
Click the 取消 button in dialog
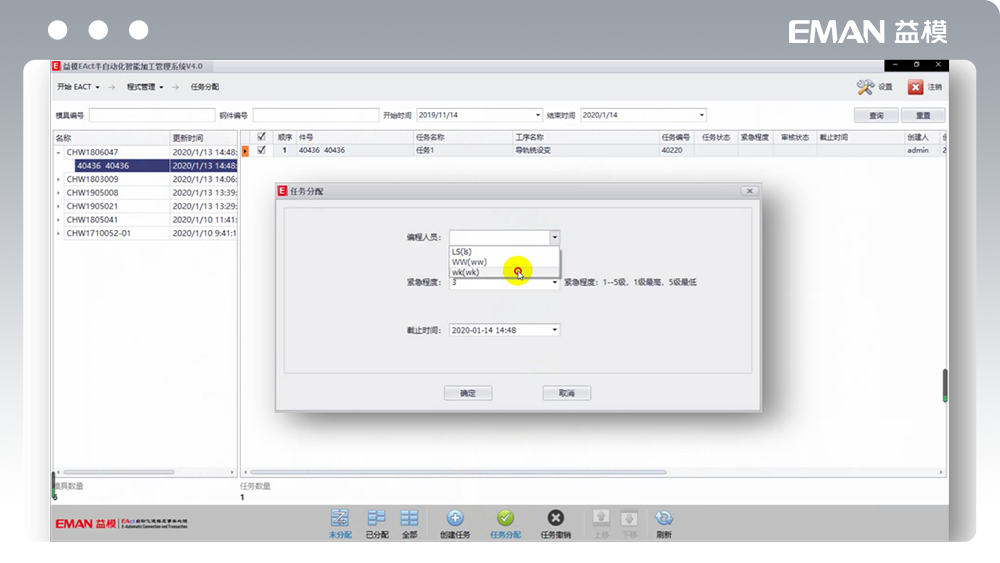pos(567,393)
